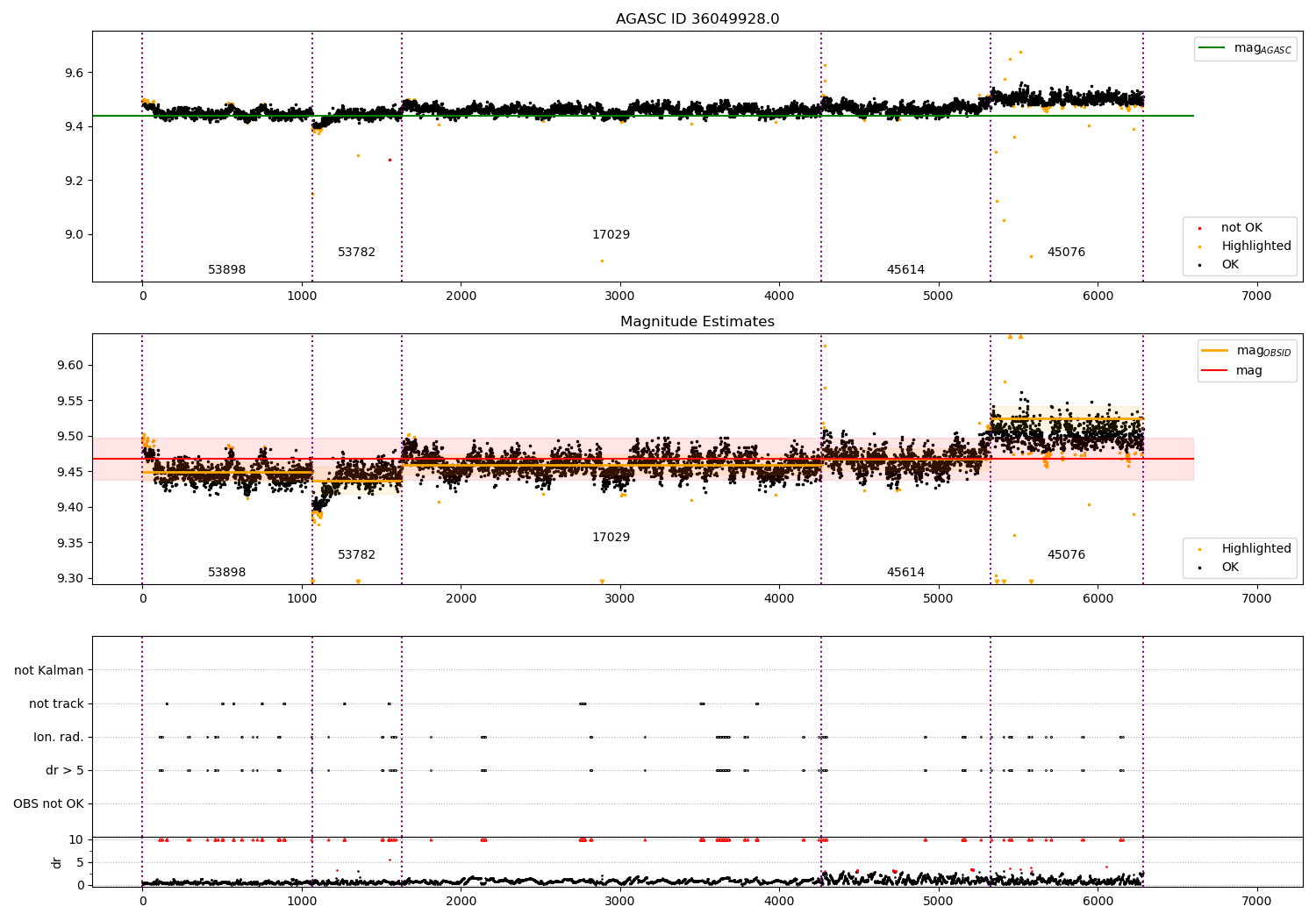The height and width of the screenshot is (921, 1316).
Task: Click the 1000 x-tick under the top plot
Action: pos(301,296)
